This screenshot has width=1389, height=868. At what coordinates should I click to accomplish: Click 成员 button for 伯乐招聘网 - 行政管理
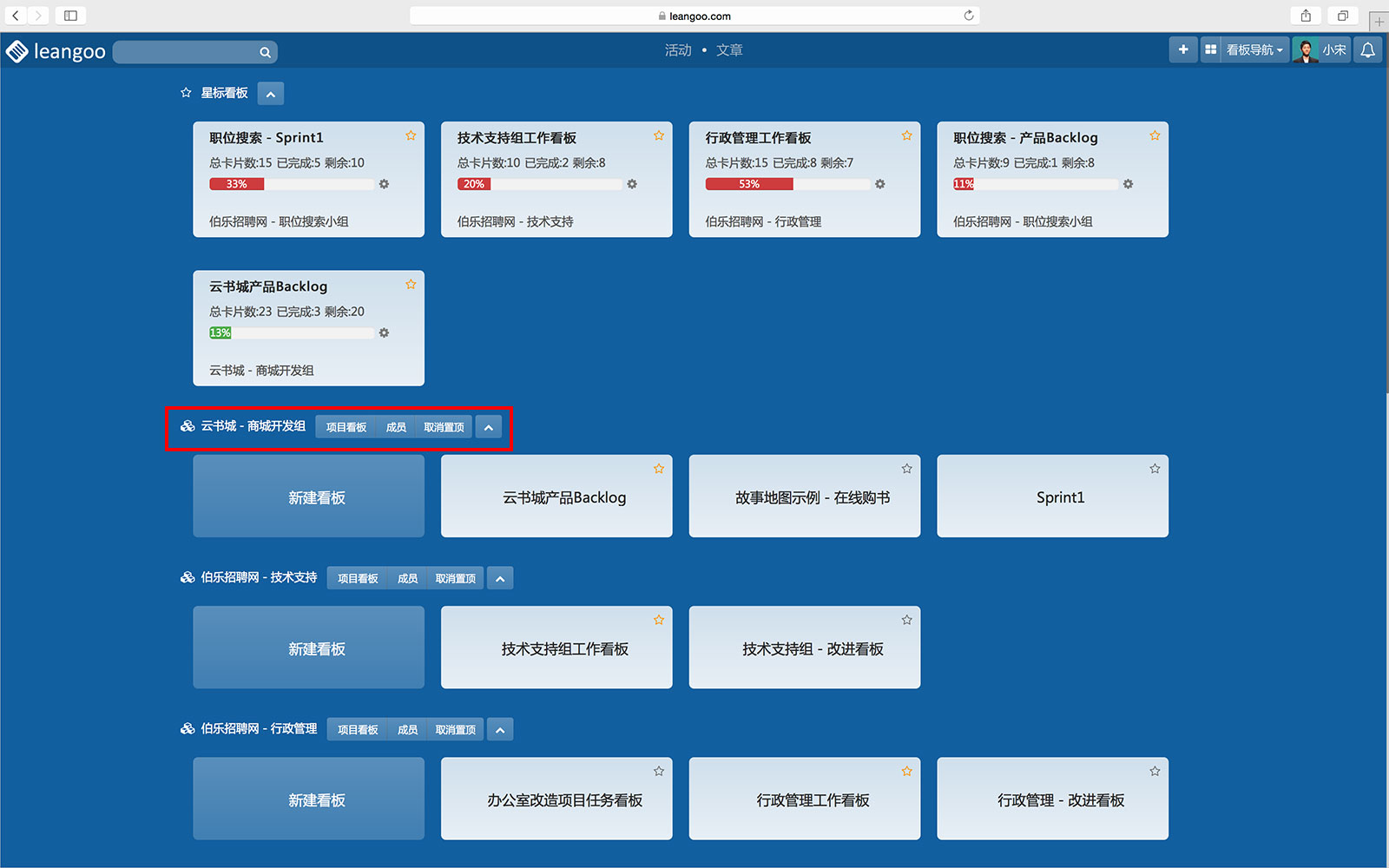point(407,730)
